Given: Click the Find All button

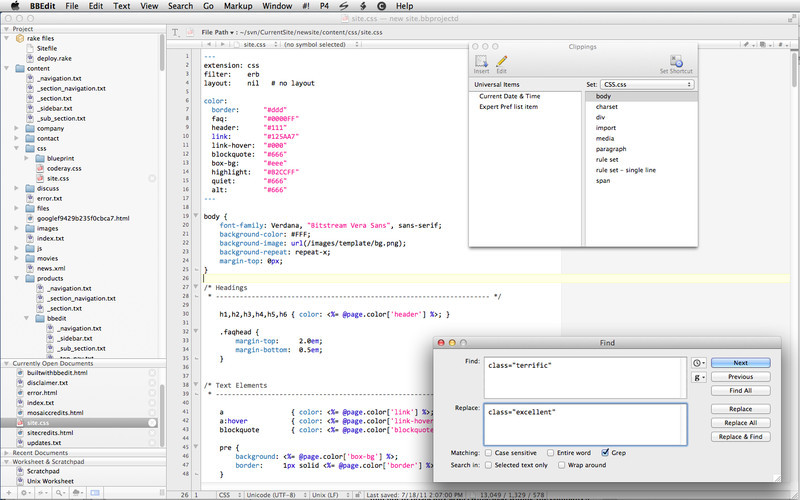Looking at the screenshot, I should pos(740,391).
